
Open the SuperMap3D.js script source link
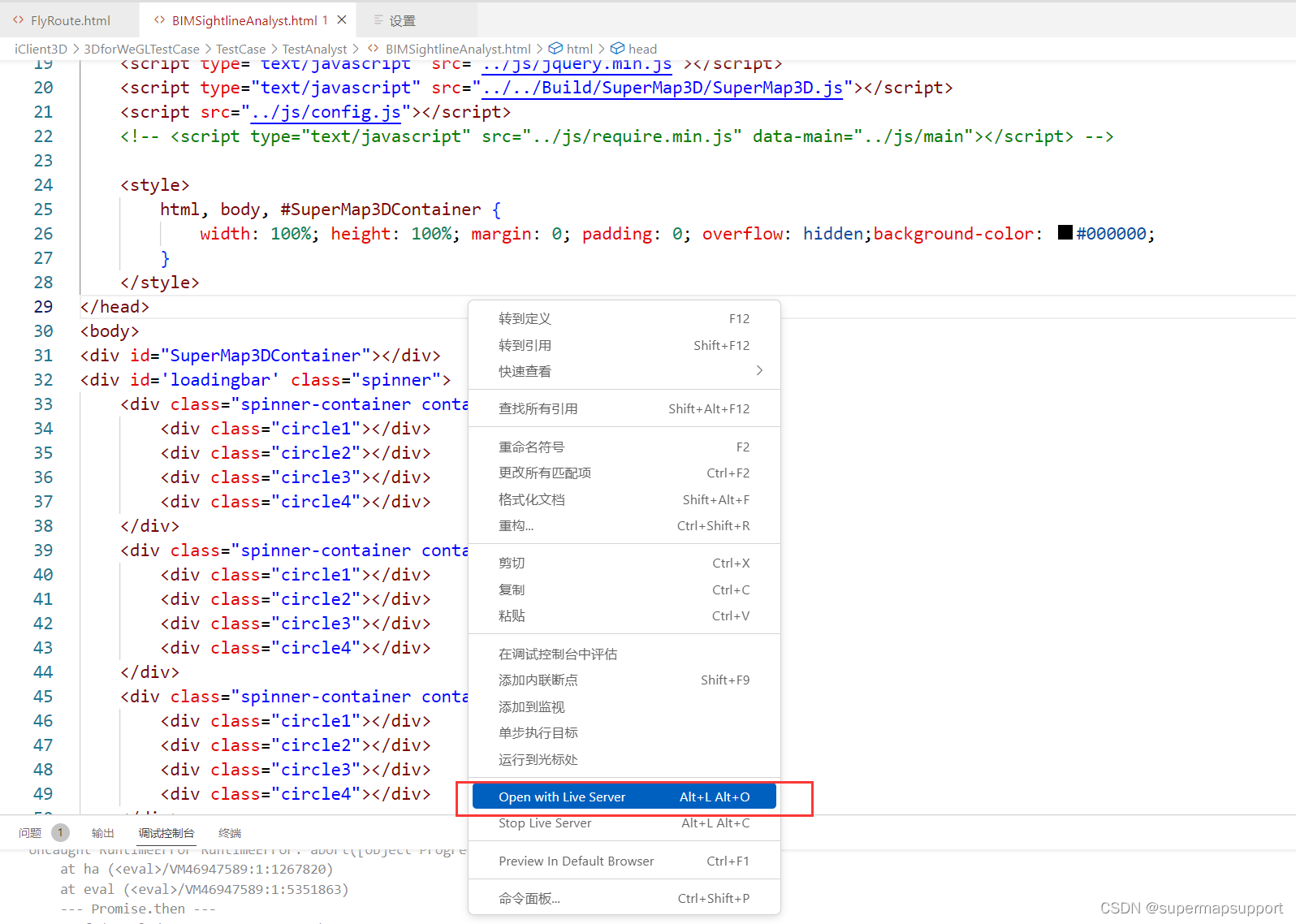[663, 88]
